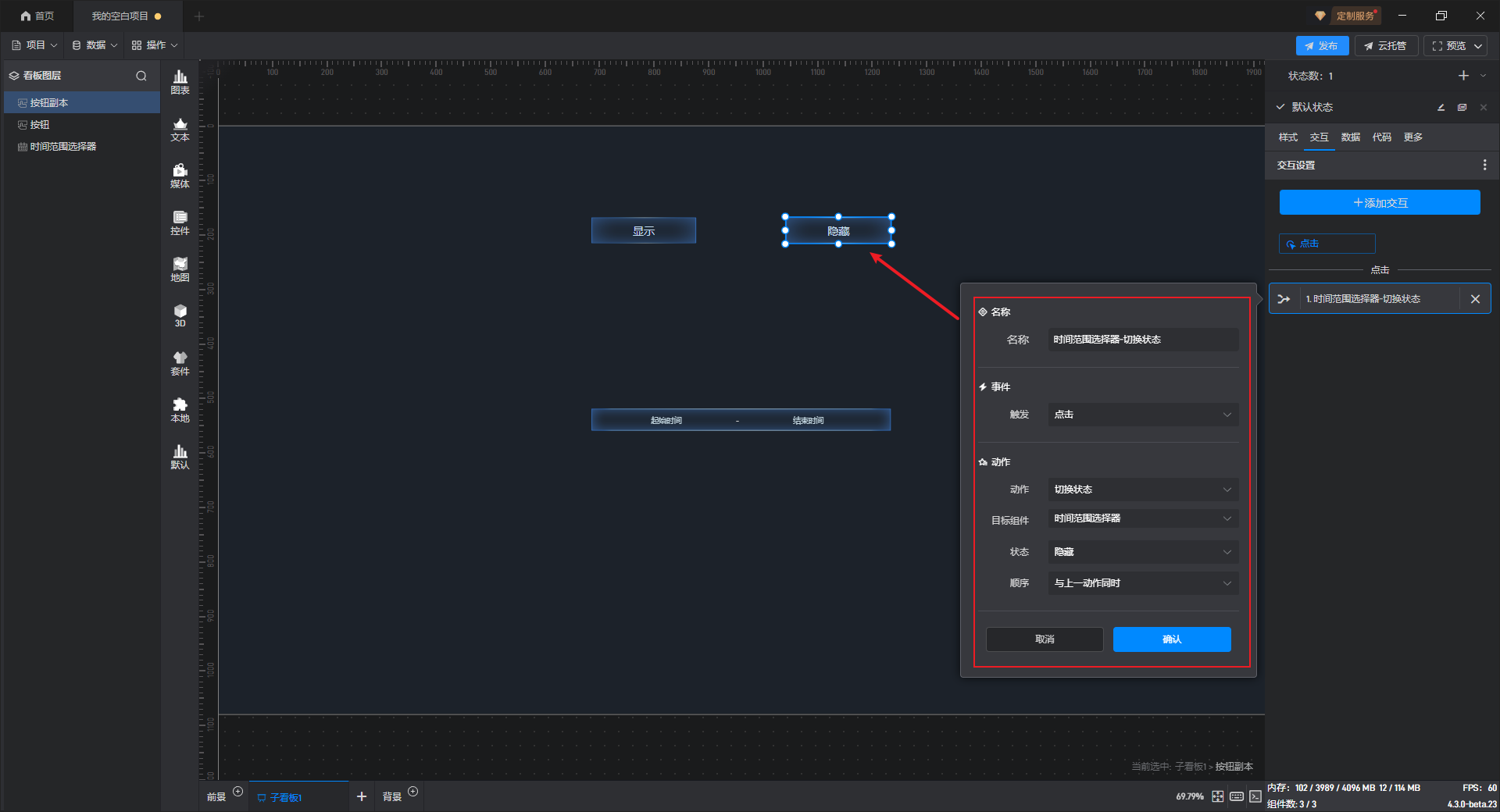This screenshot has height=812, width=1500.
Task: Click the plus icon to add state
Action: pyautogui.click(x=1463, y=76)
